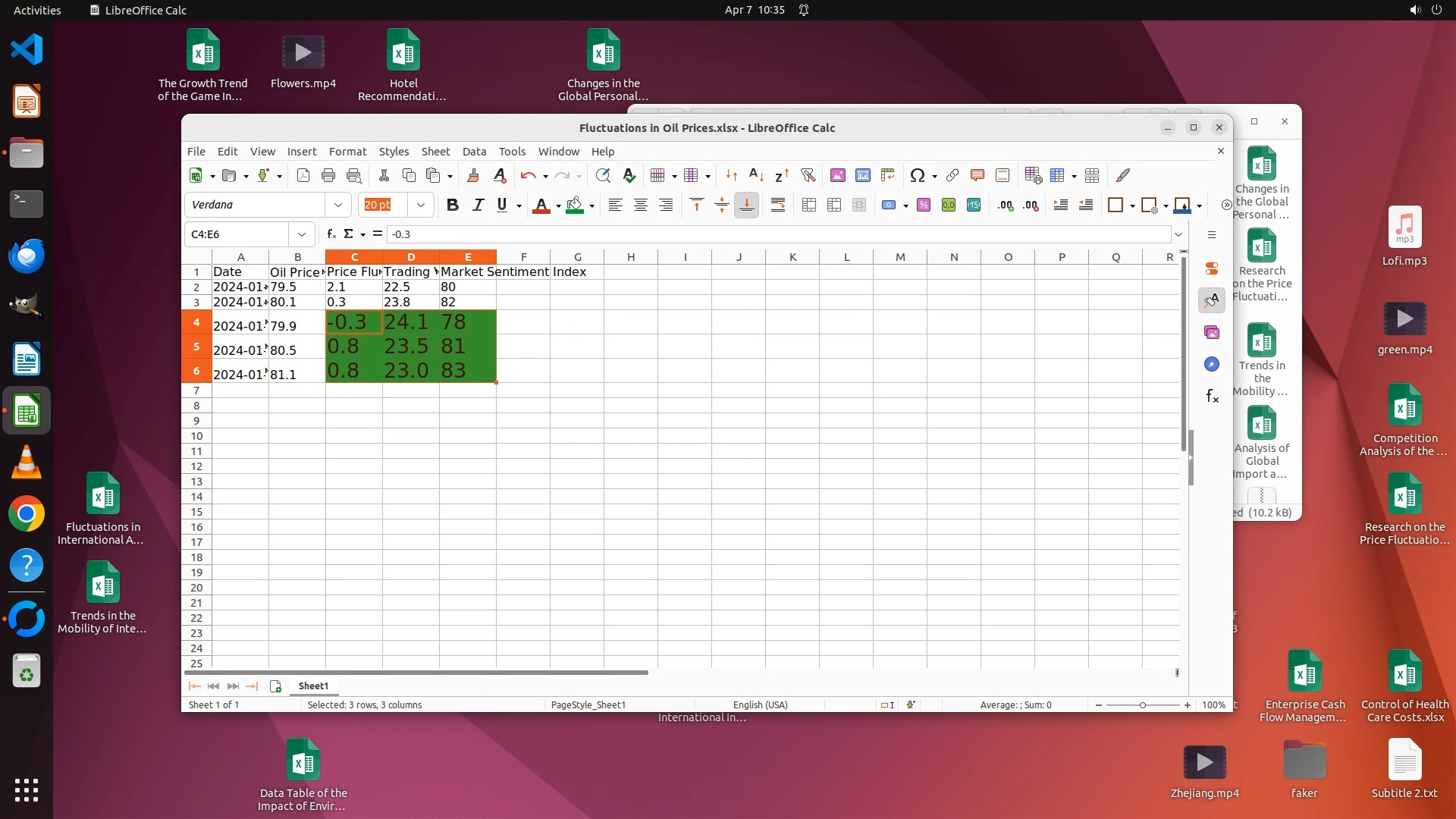Toggle Italic formatting
The image size is (1456, 819).
[478, 206]
